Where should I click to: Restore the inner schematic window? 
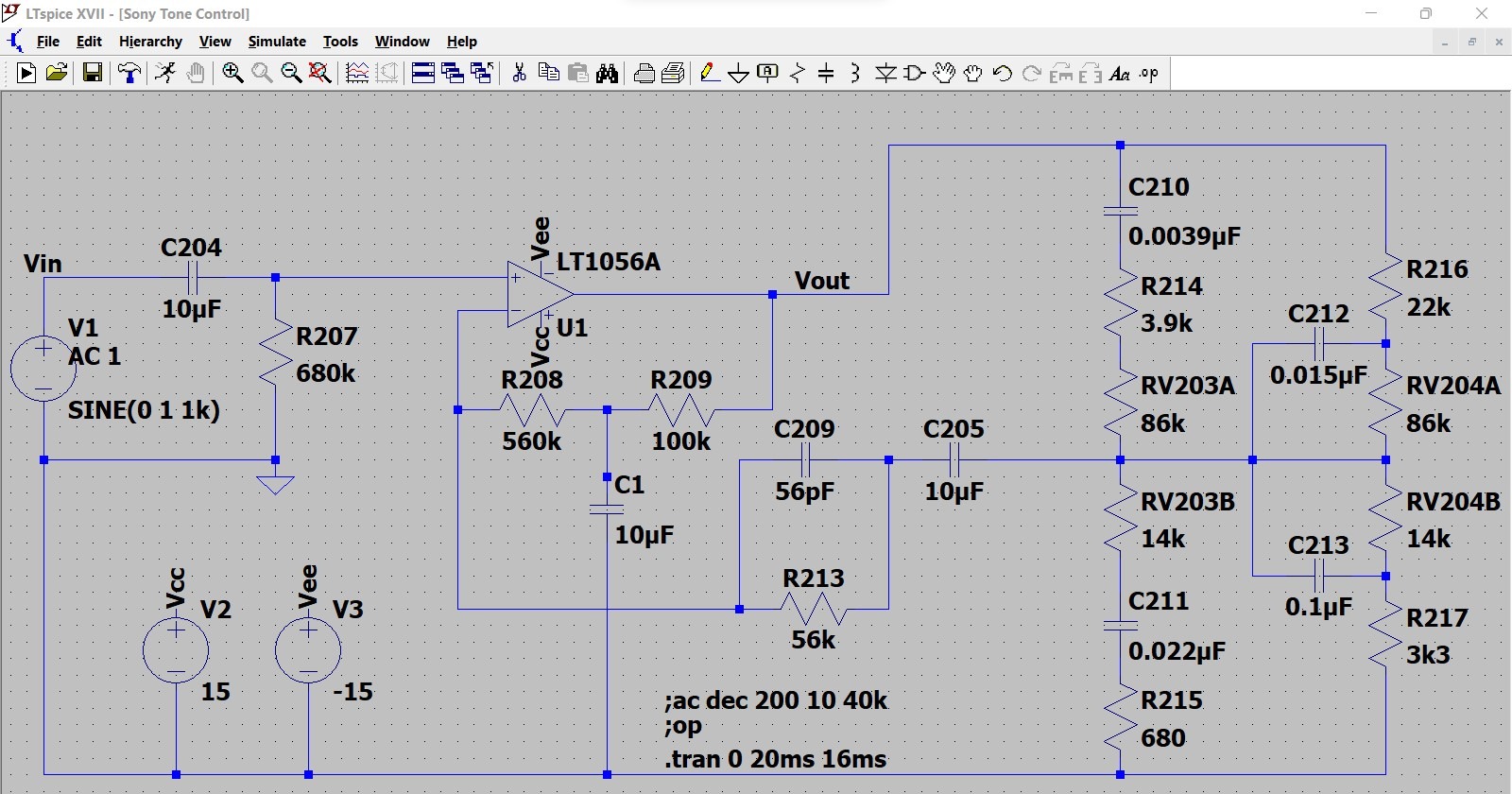point(1471,42)
